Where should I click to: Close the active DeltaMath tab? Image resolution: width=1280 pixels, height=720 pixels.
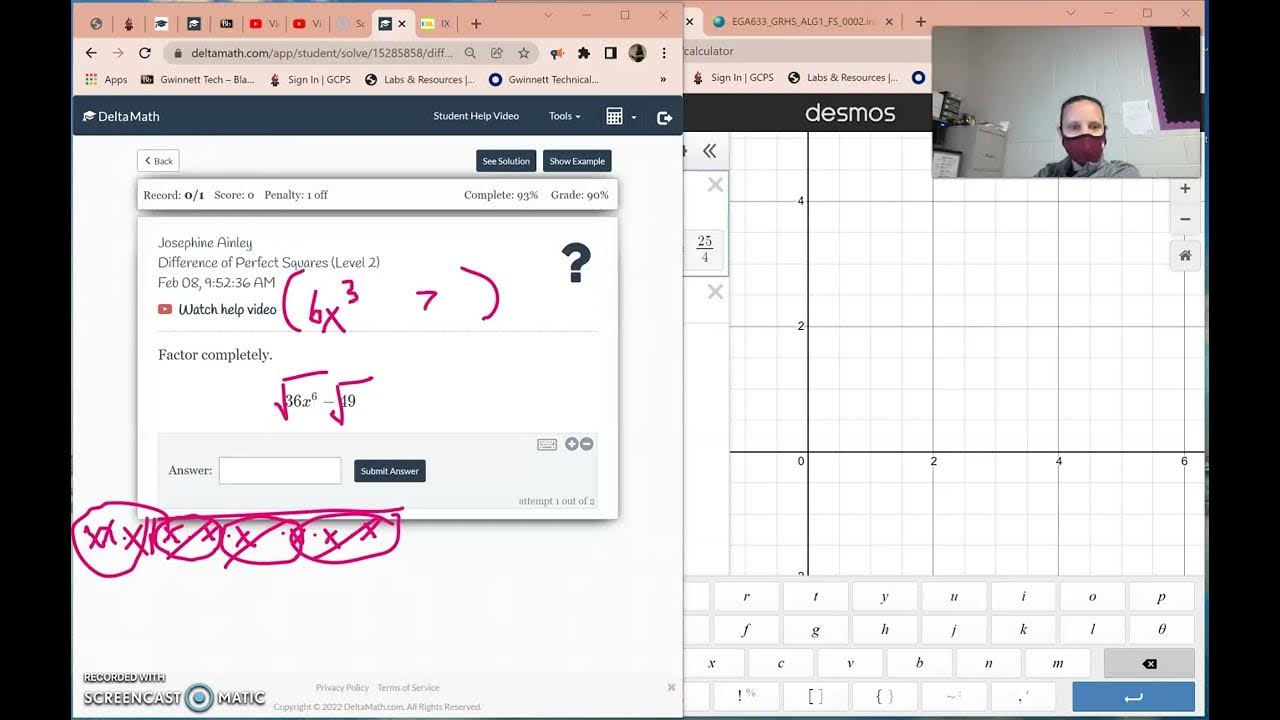coord(402,24)
